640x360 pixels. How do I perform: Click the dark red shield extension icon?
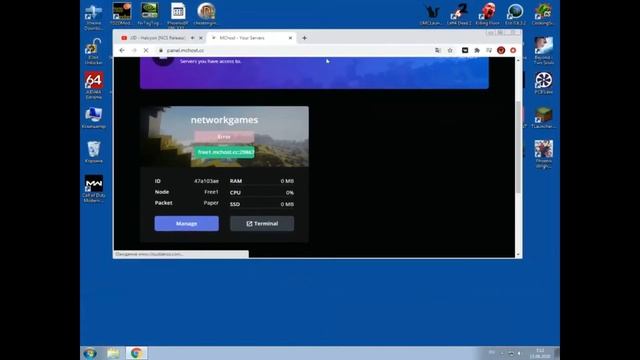tap(501, 50)
